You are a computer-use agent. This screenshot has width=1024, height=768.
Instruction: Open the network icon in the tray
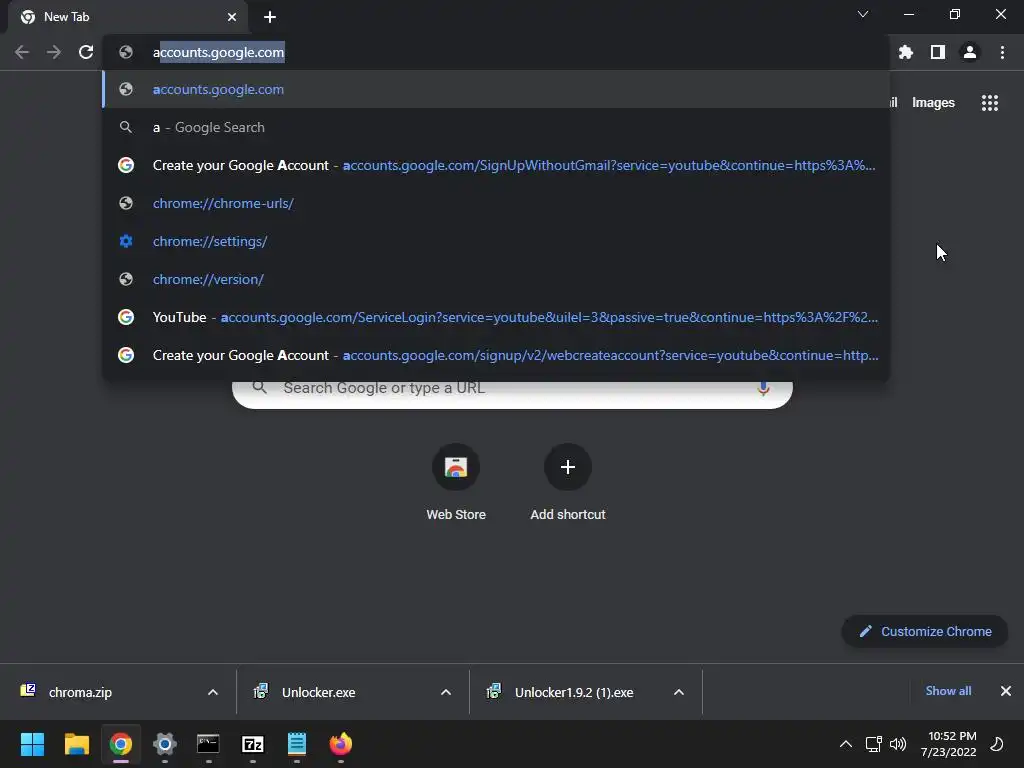(x=873, y=744)
